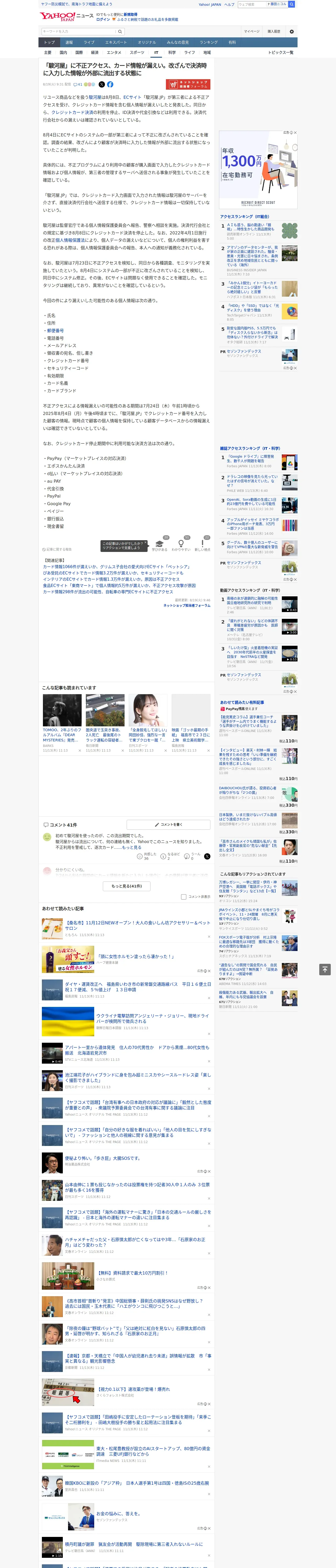Click the もっと見る(41件) button
336x1568 pixels.
[127, 886]
